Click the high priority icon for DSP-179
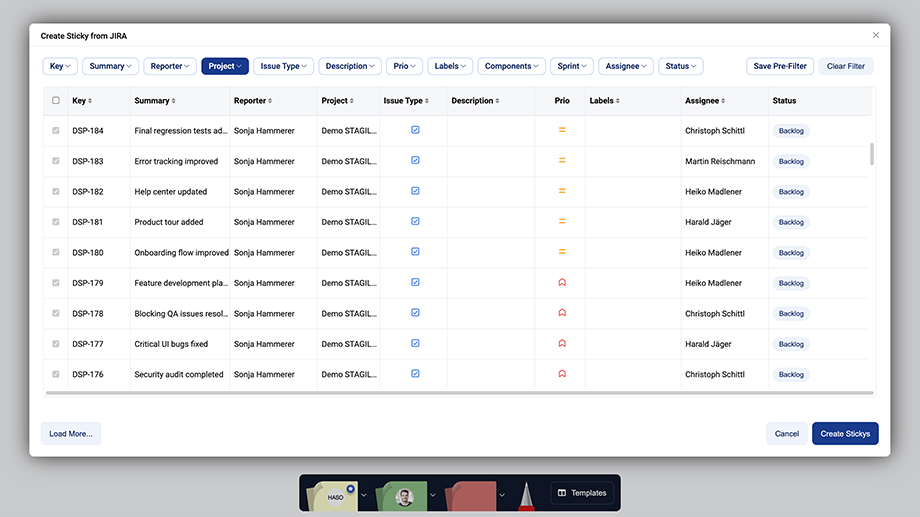Image resolution: width=920 pixels, height=517 pixels. click(562, 283)
